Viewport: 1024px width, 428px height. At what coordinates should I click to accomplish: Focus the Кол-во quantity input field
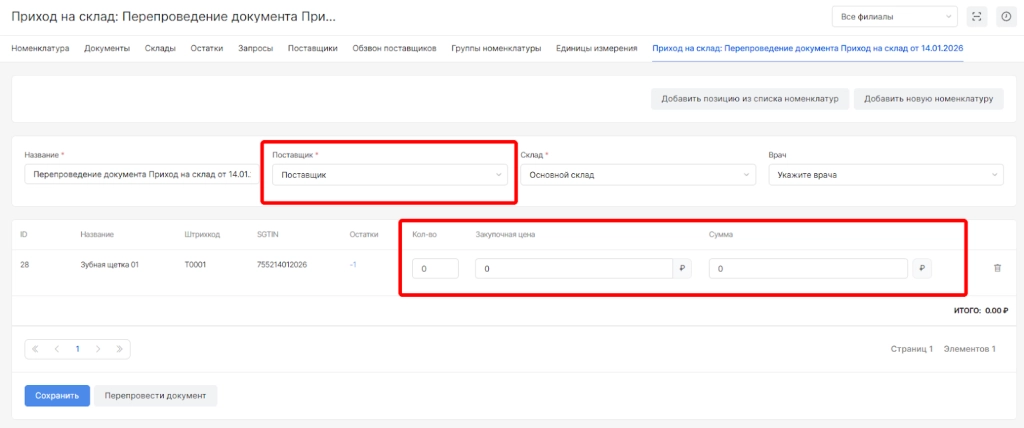pos(435,268)
